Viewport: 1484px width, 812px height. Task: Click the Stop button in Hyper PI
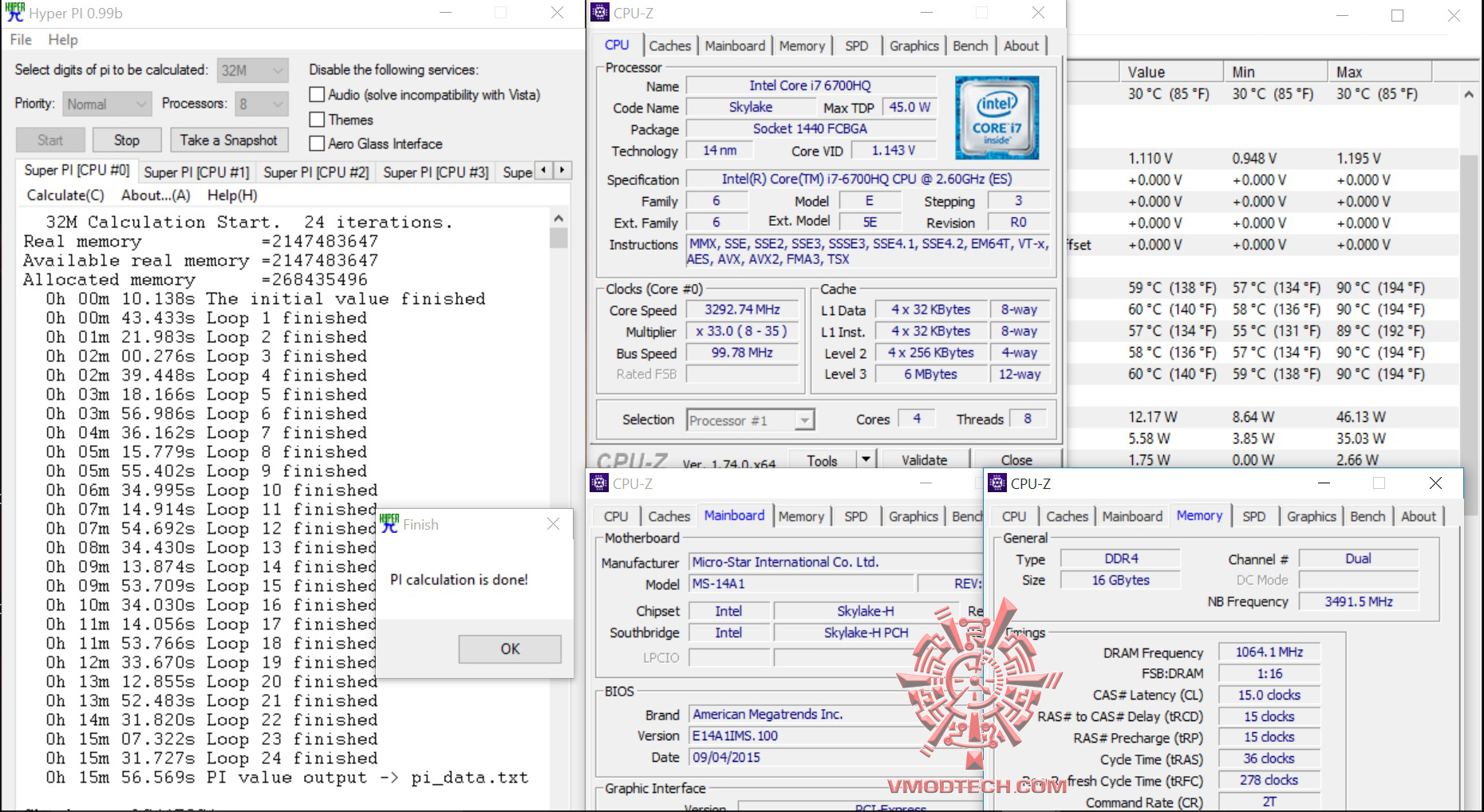click(127, 140)
